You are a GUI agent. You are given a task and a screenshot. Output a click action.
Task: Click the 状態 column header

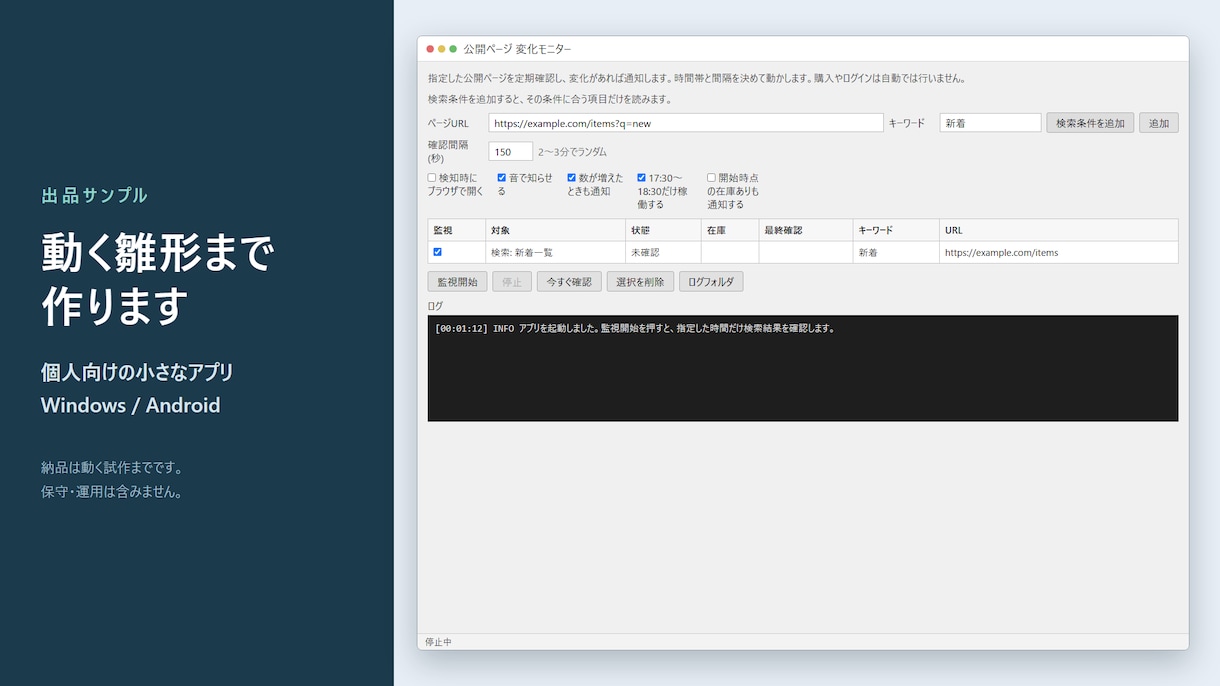[664, 230]
